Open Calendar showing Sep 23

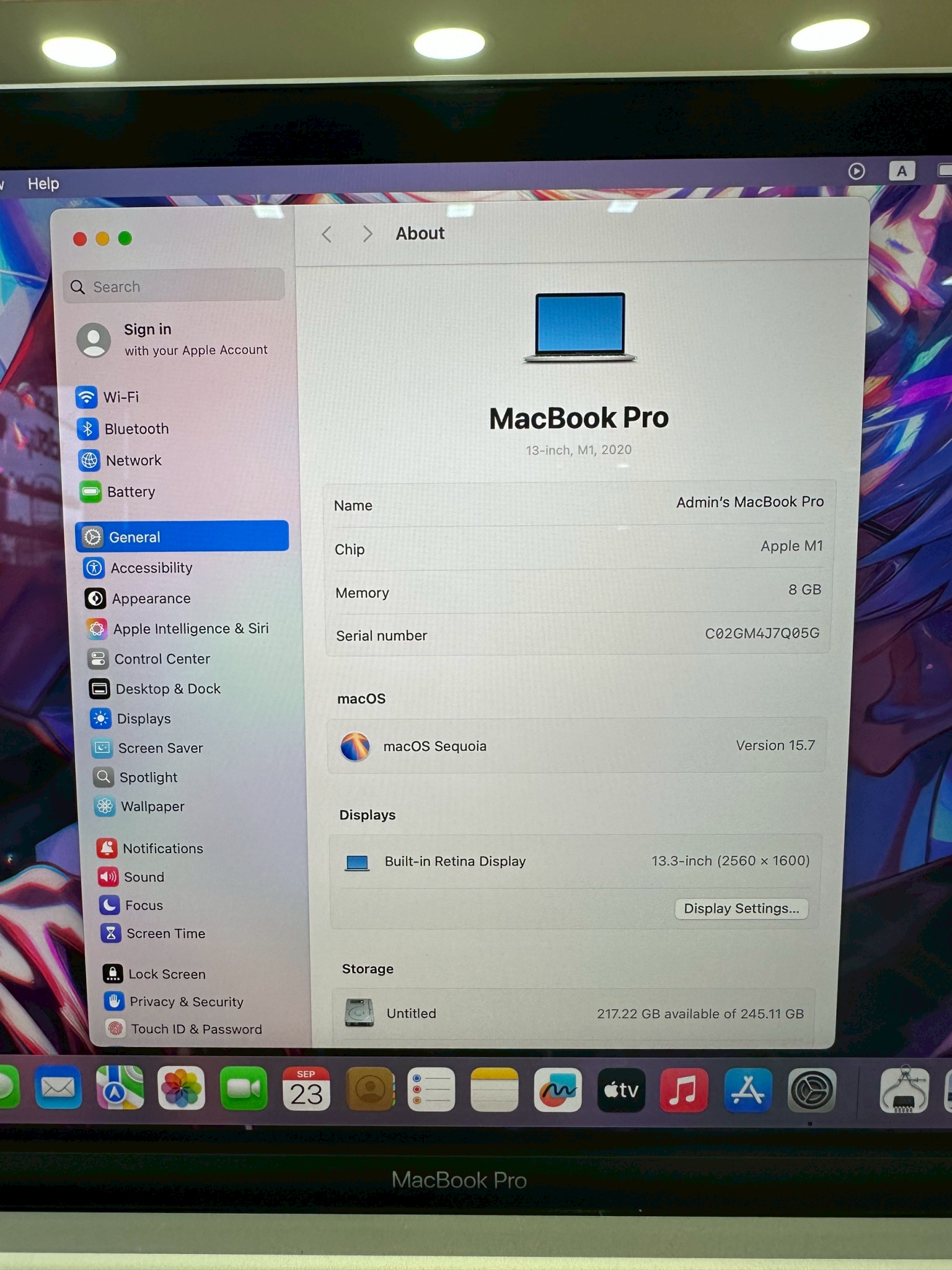(306, 1089)
